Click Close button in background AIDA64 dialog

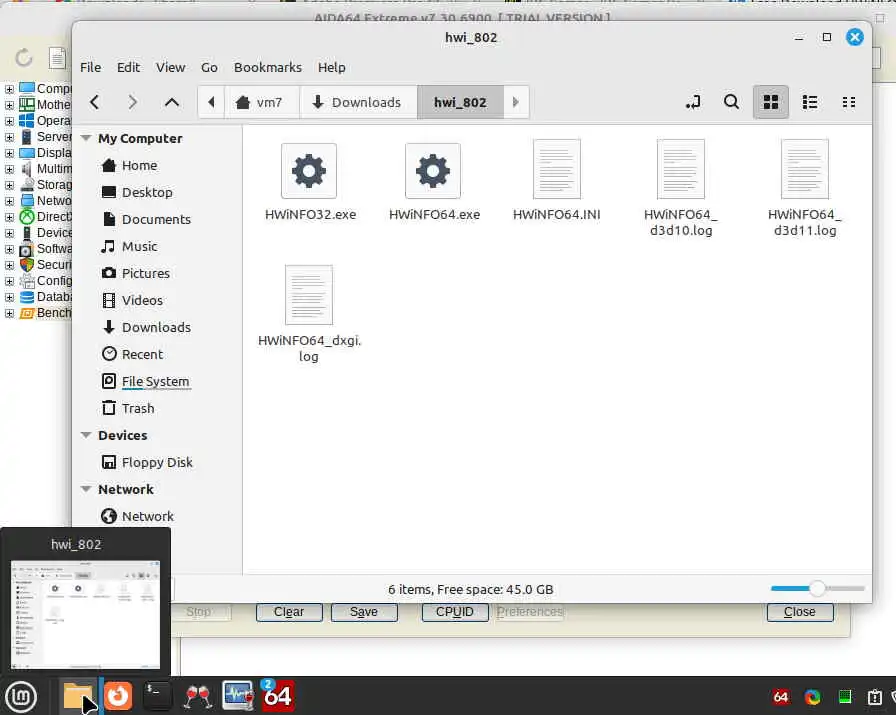pyautogui.click(x=800, y=612)
